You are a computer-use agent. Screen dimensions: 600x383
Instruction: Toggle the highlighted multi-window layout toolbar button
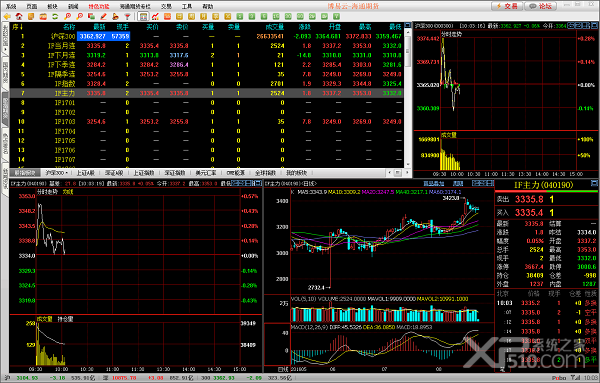click(x=143, y=16)
